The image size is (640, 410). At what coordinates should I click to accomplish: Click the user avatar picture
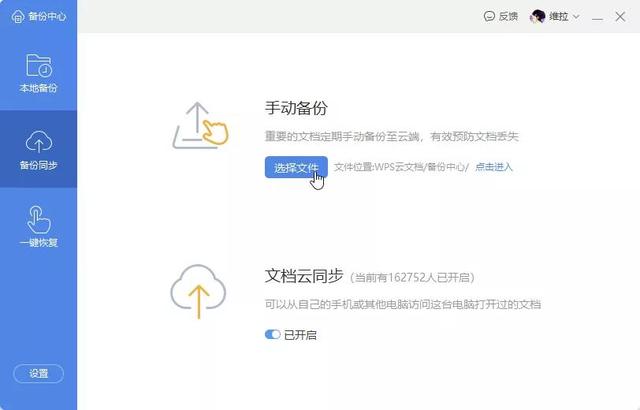click(537, 17)
